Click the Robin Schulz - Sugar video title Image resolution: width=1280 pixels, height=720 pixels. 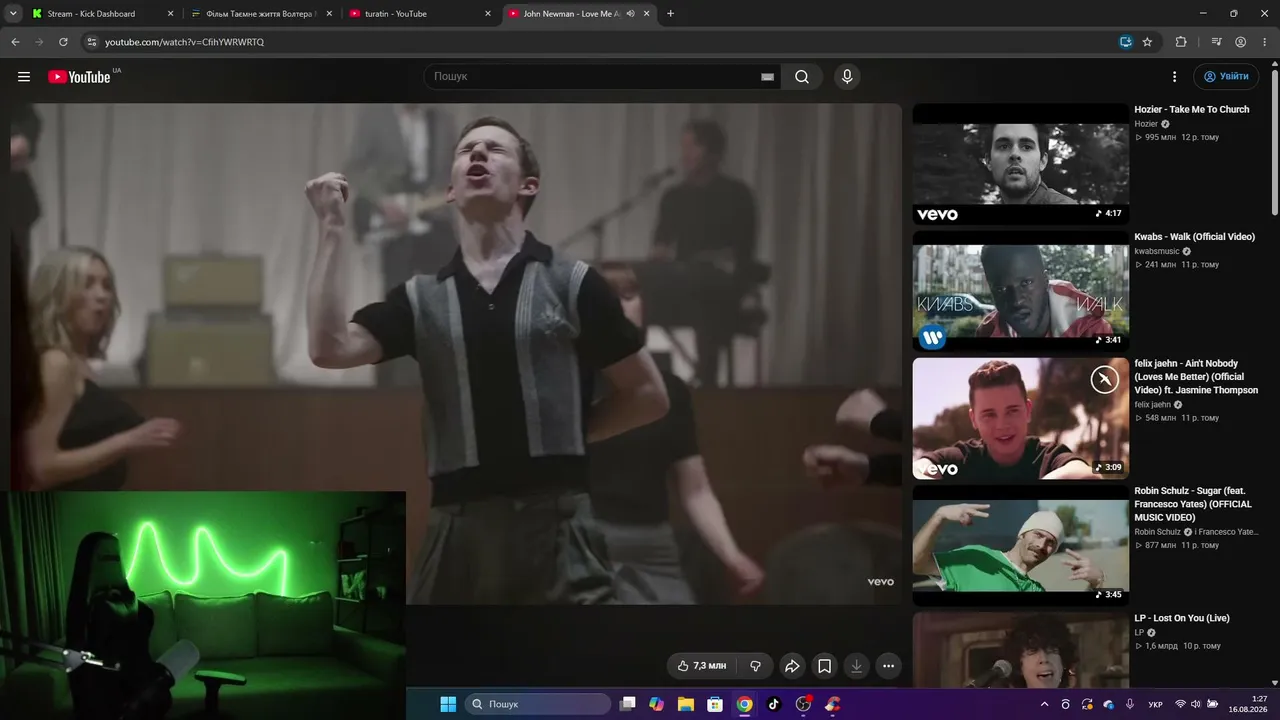[1194, 504]
